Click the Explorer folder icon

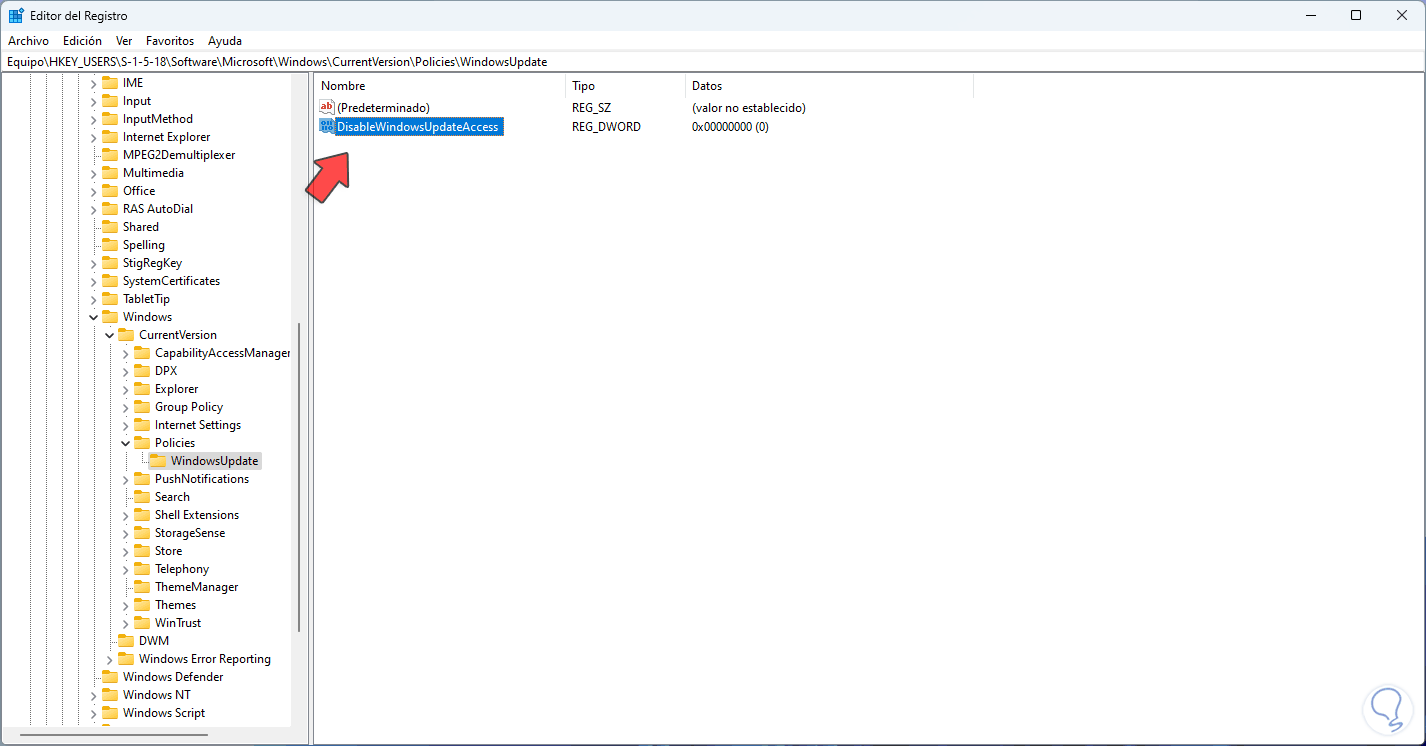[142, 389]
